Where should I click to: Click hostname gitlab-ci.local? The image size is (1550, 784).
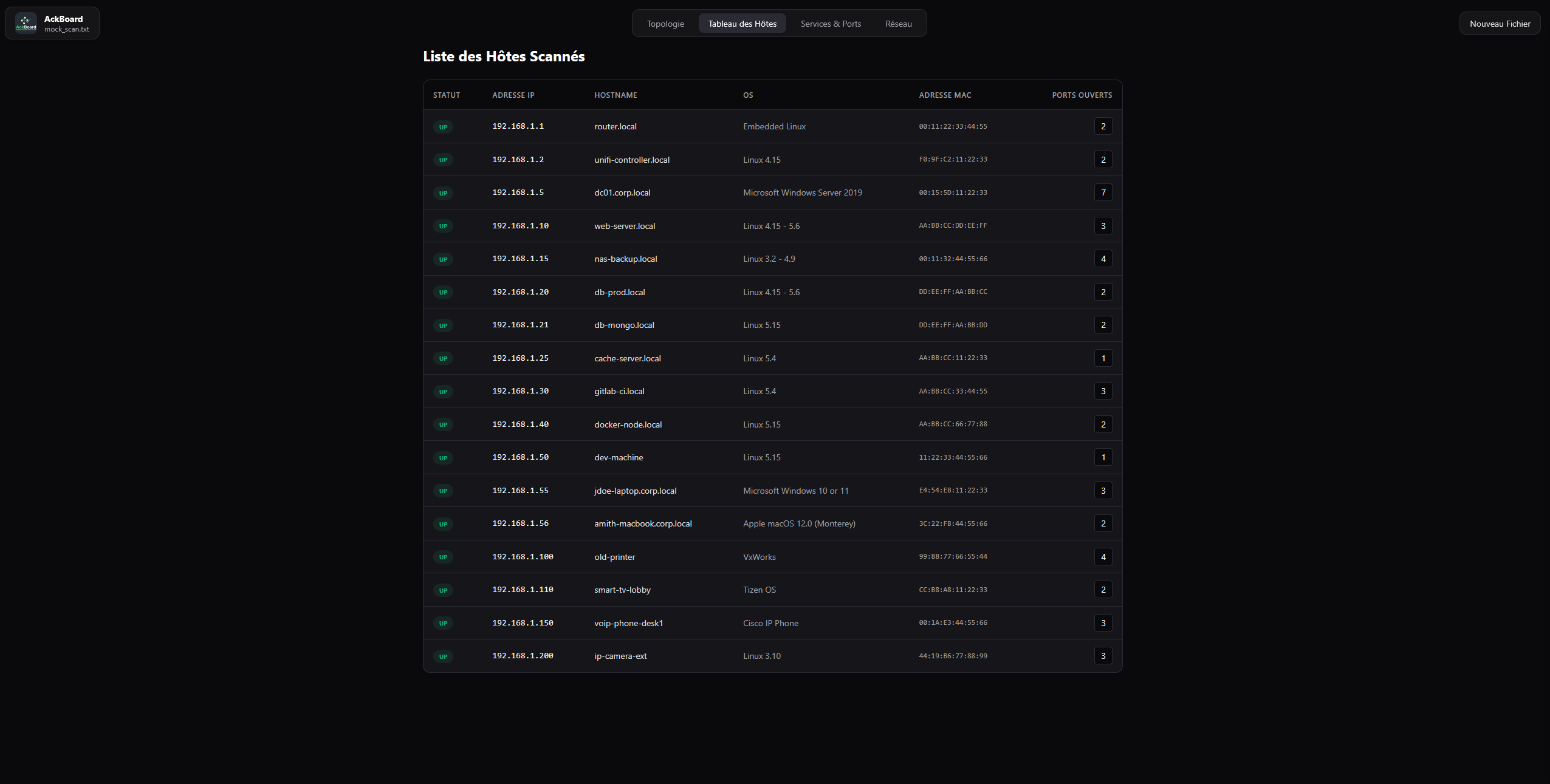pyautogui.click(x=619, y=391)
